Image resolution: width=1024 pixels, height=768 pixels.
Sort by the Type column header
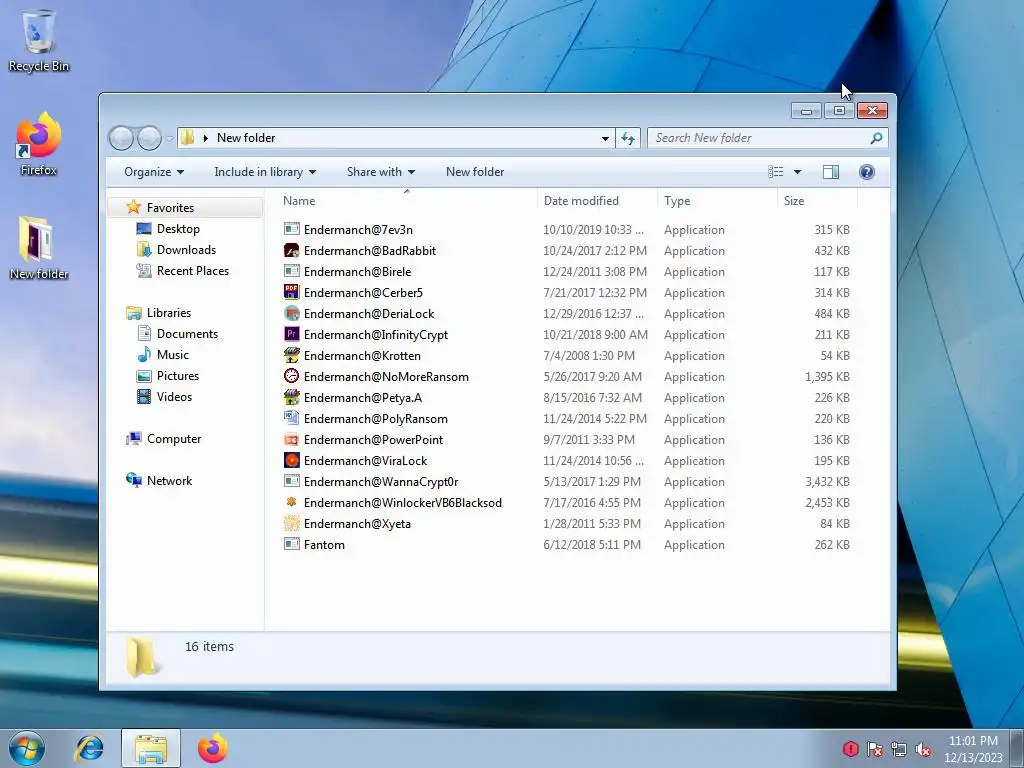(x=718, y=200)
